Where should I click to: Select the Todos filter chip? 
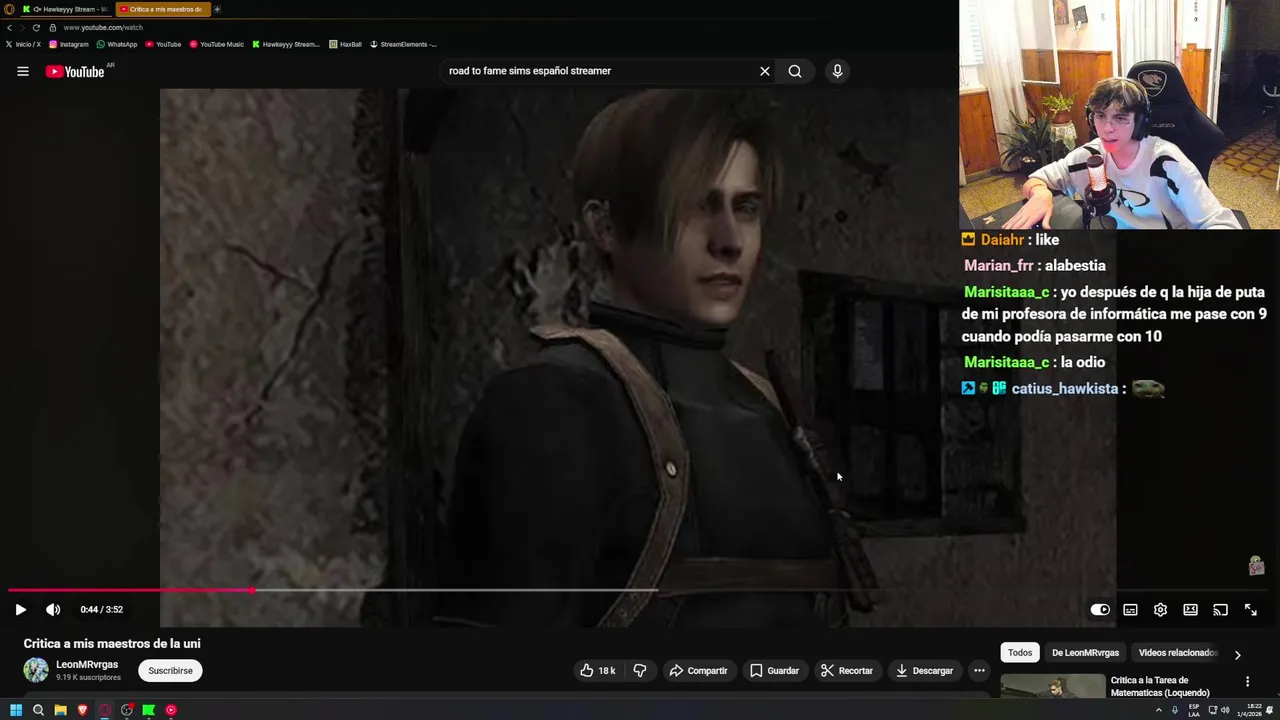coord(1020,653)
